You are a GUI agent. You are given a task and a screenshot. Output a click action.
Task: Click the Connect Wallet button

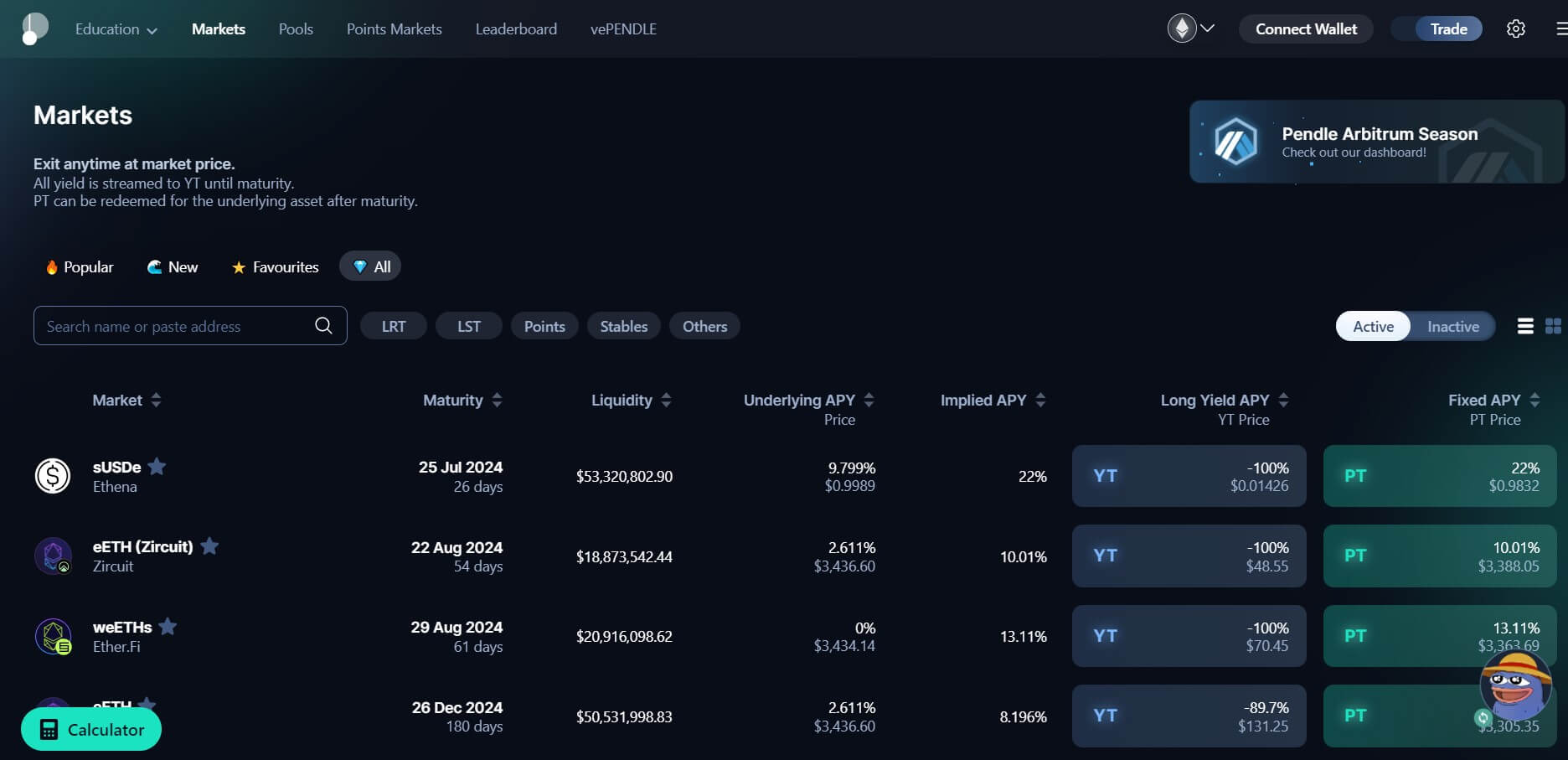tap(1306, 28)
